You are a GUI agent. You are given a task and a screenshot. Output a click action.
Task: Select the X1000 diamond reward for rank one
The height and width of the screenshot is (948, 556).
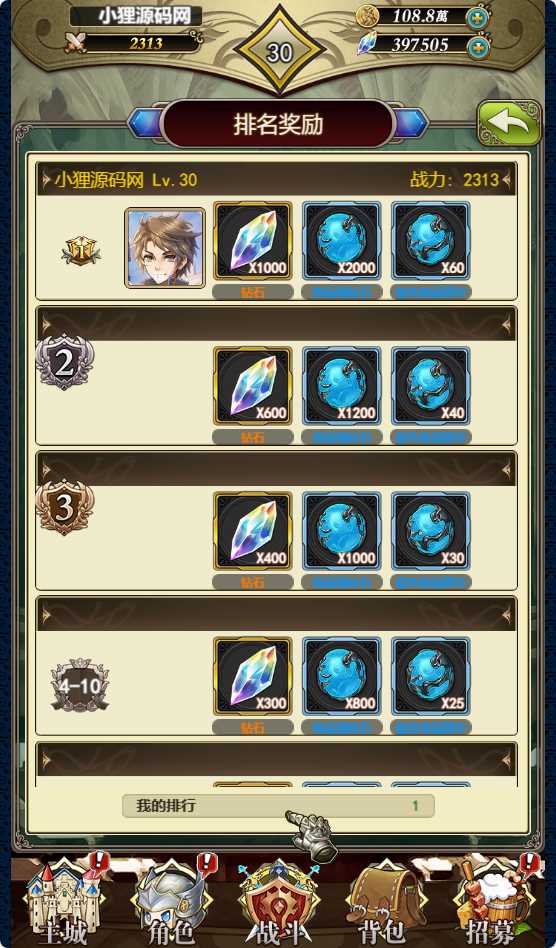(253, 241)
